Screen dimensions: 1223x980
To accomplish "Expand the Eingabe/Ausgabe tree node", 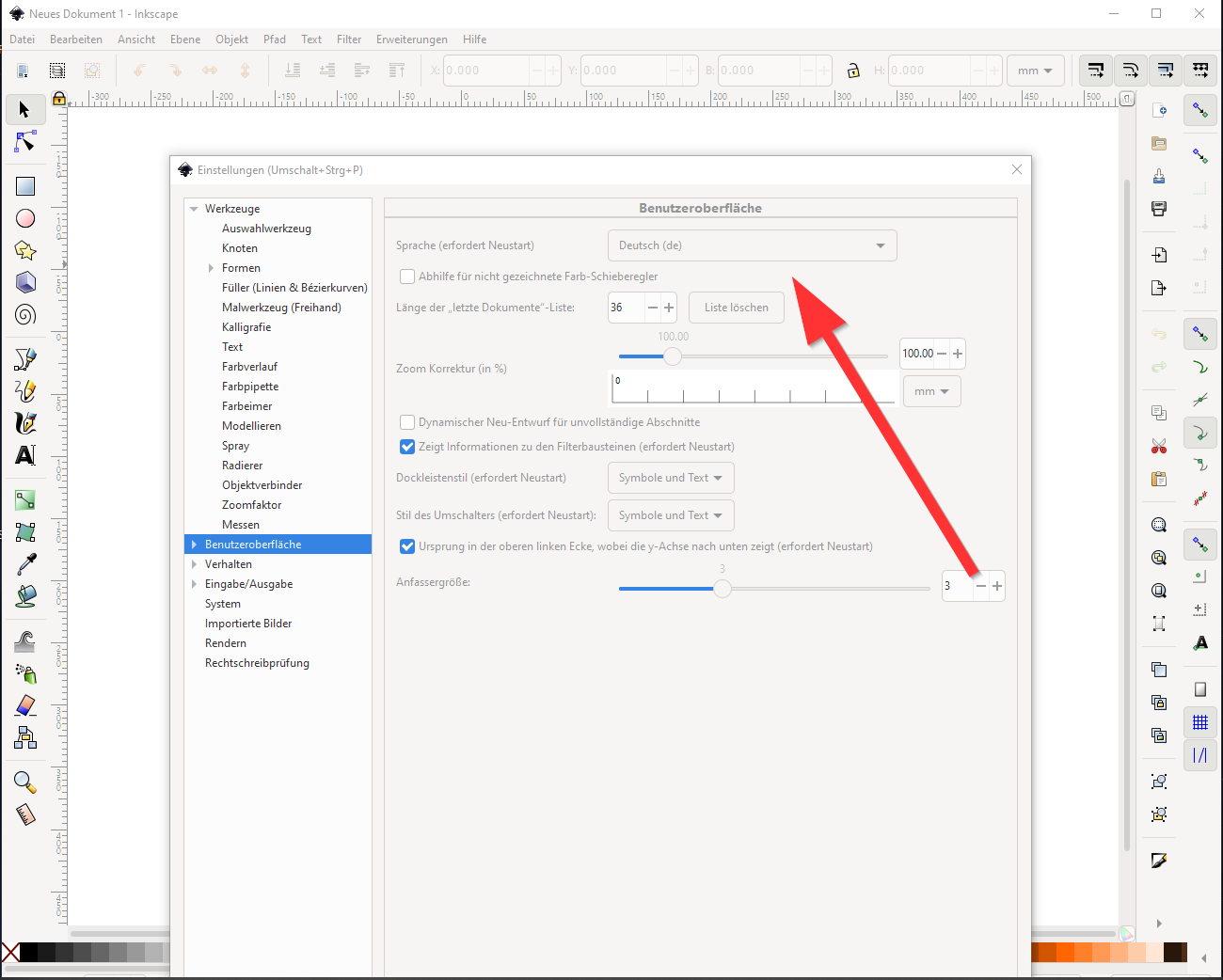I will tap(194, 584).
